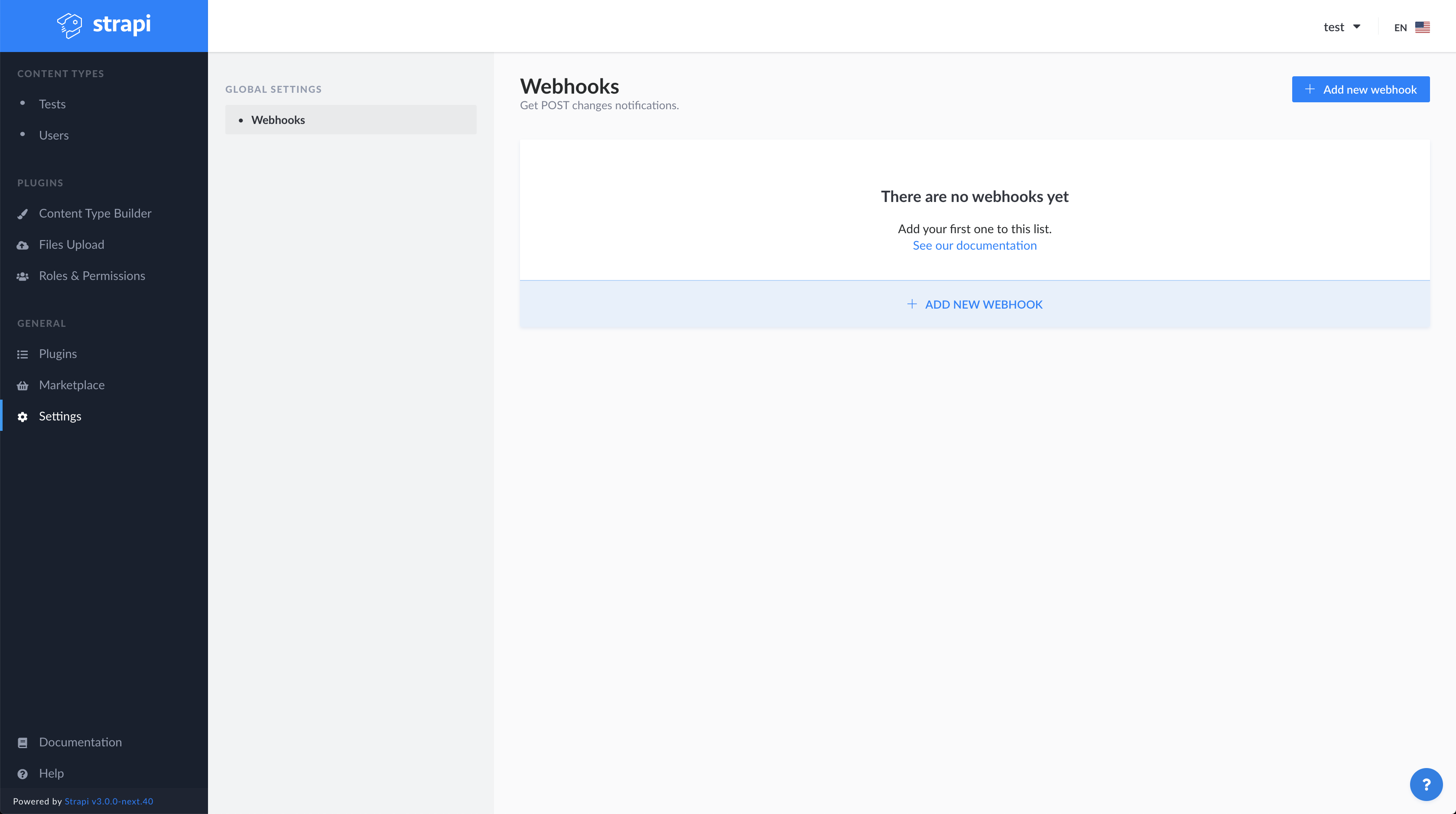The width and height of the screenshot is (1456, 814).
Task: Click the Plugins list icon
Action: click(23, 355)
